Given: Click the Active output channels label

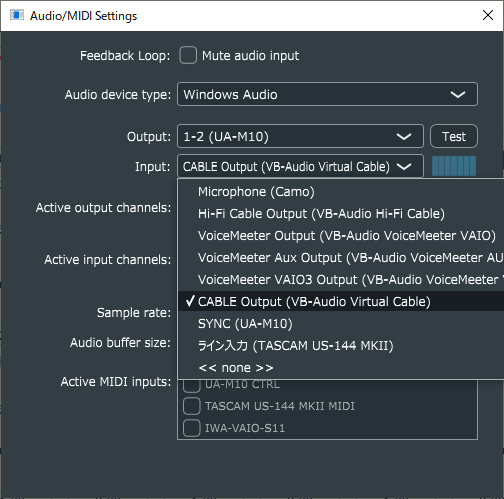Looking at the screenshot, I should (x=103, y=208).
